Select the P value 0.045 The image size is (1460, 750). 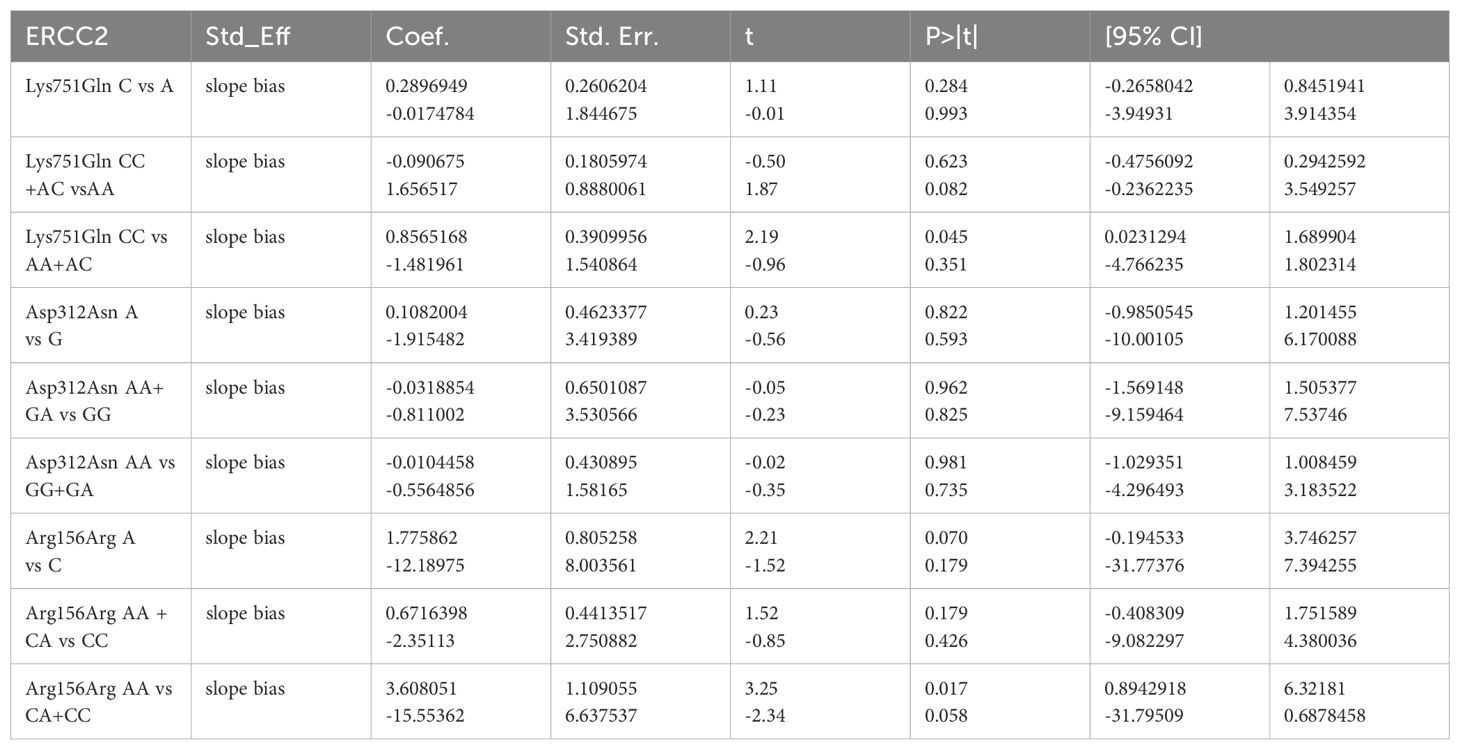pos(946,238)
